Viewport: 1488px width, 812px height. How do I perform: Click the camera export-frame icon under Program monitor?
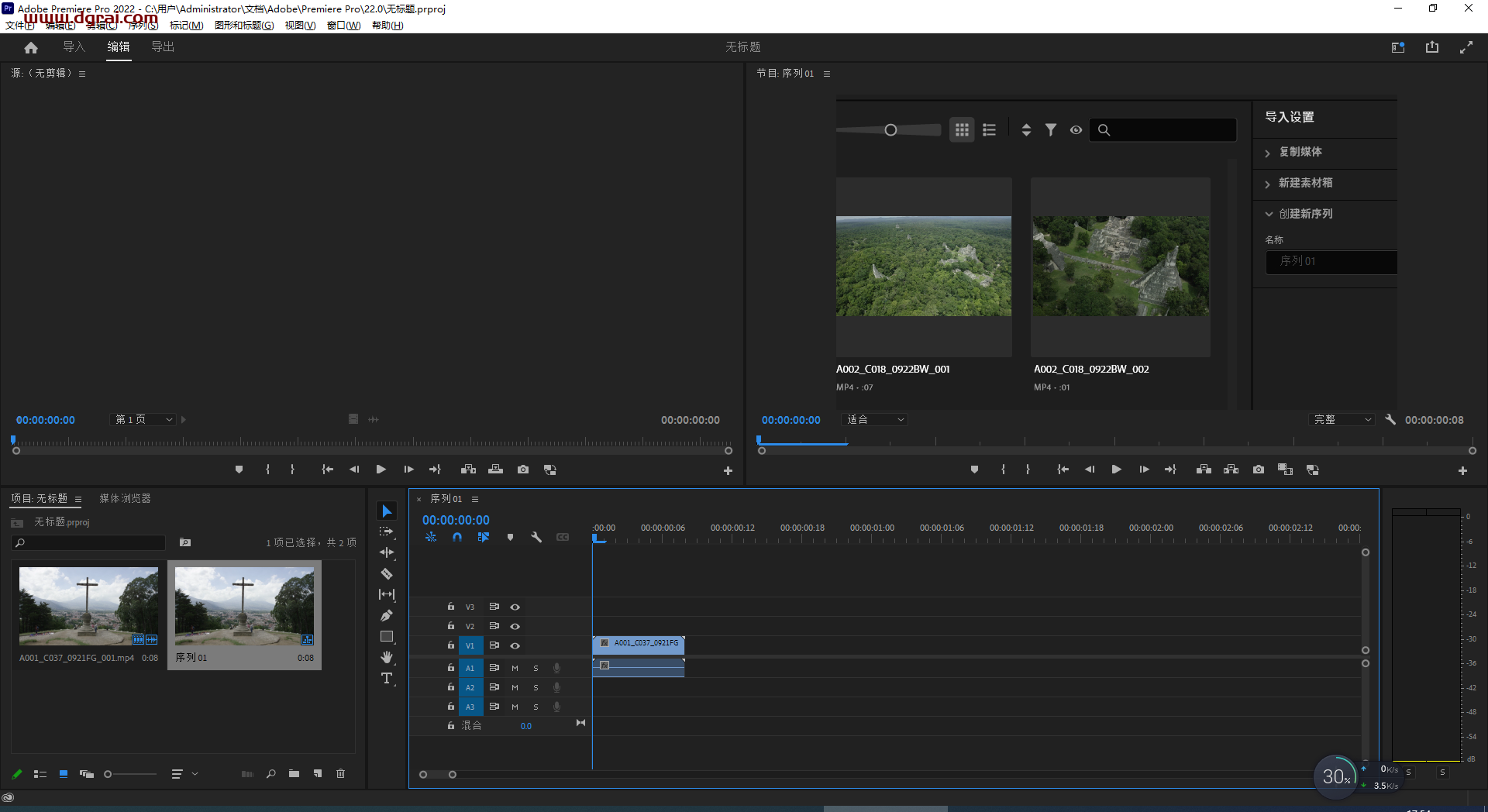1258,469
